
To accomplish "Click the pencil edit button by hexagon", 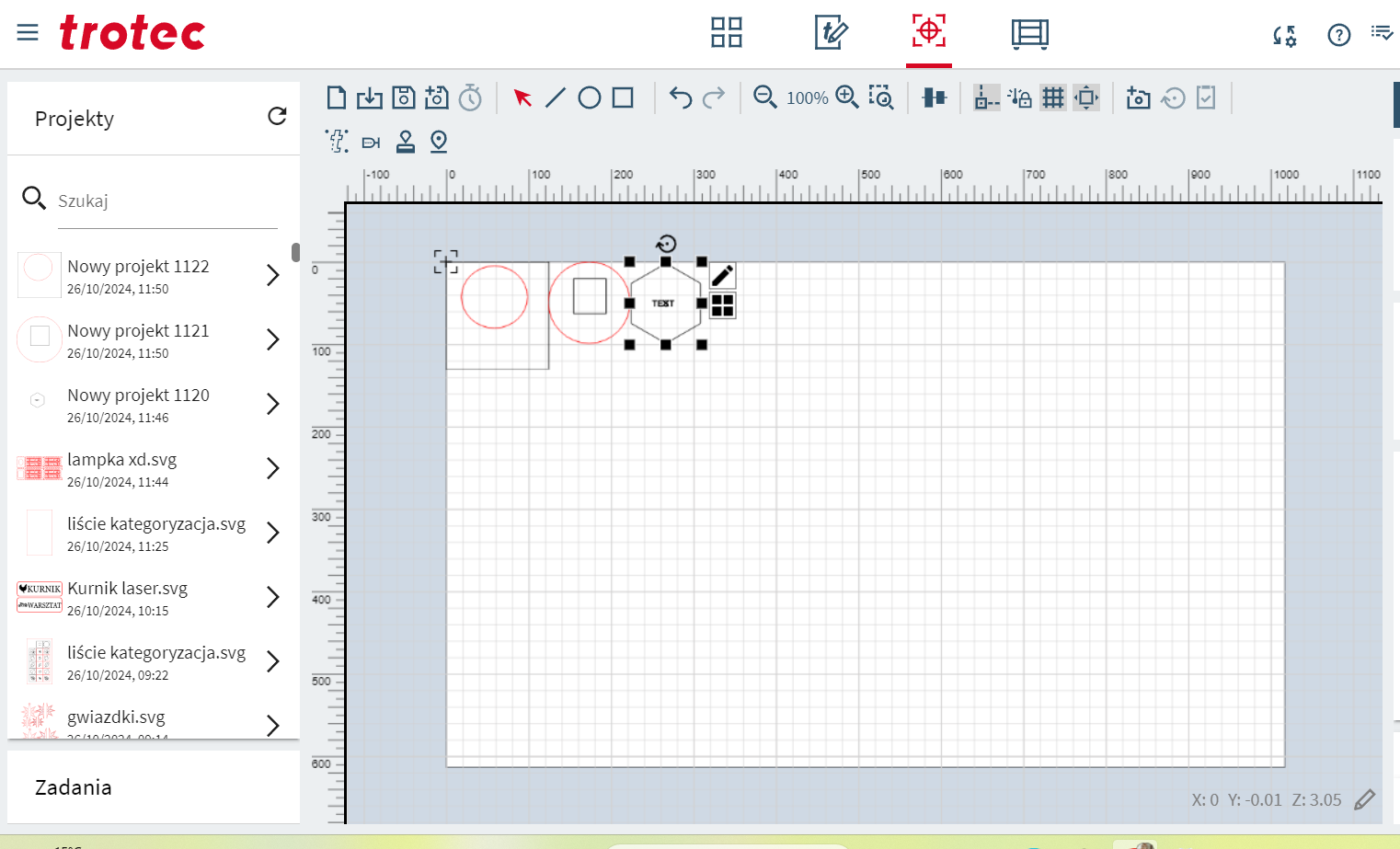I will 722,275.
